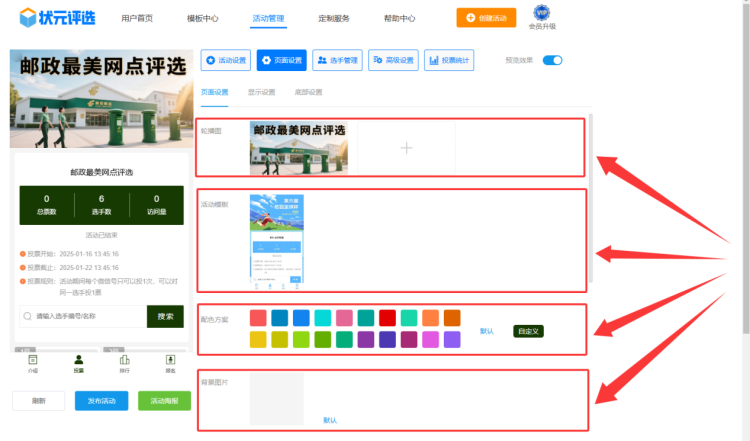Screen dimensions: 750x441
Task: Open 高级设置 advanced settings
Action: (393, 61)
